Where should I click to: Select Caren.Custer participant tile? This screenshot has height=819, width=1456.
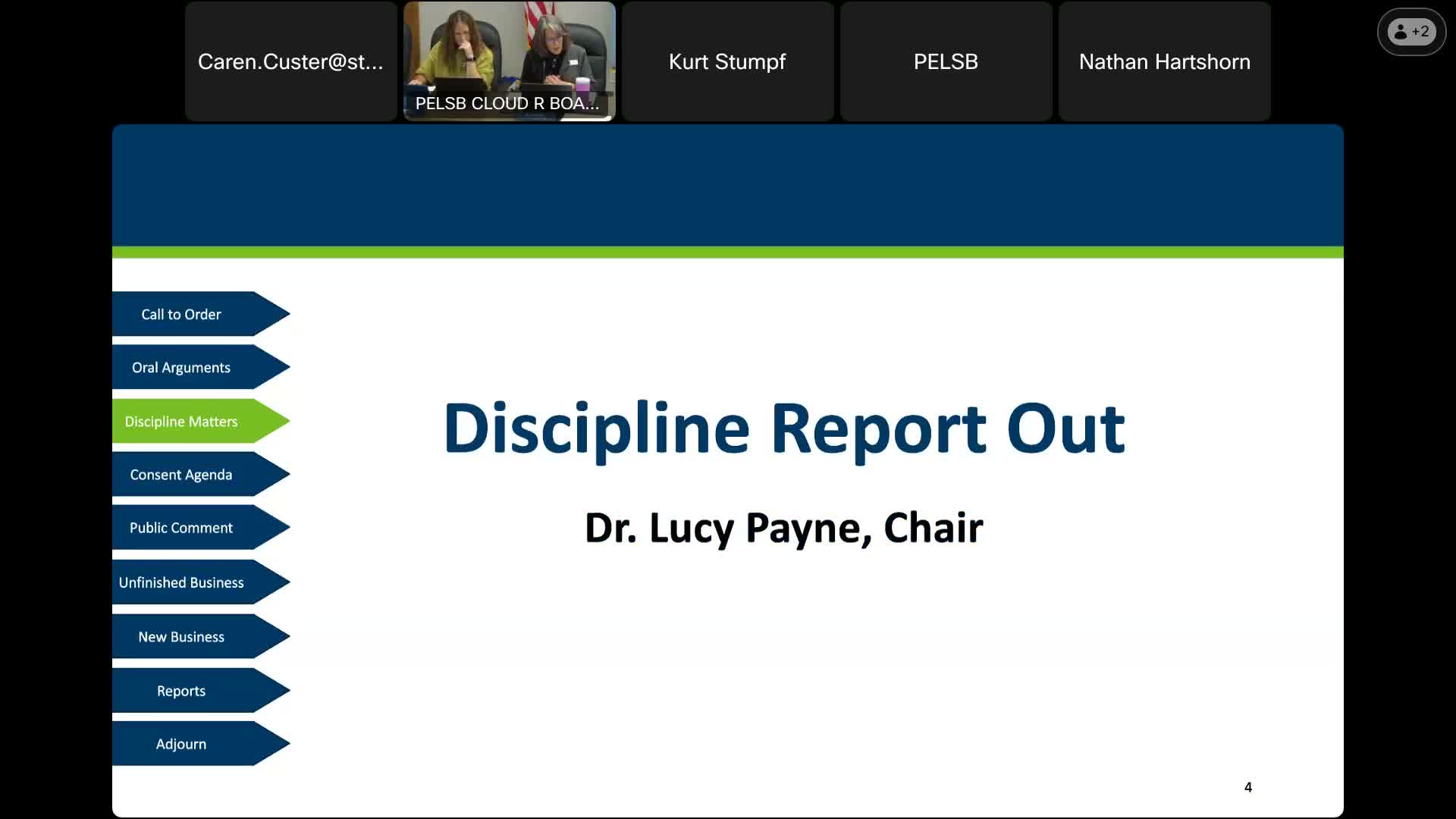[x=290, y=61]
